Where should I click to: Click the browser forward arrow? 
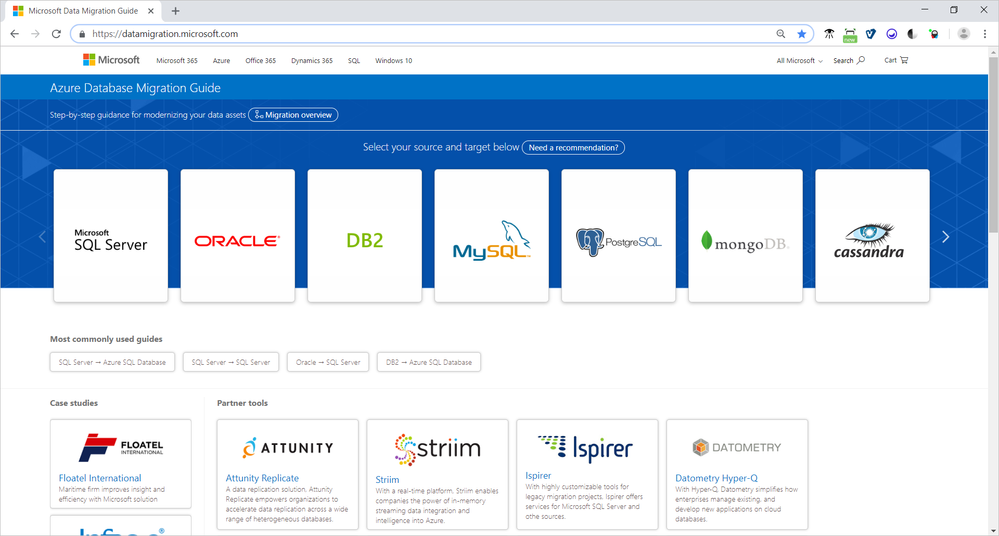35,34
